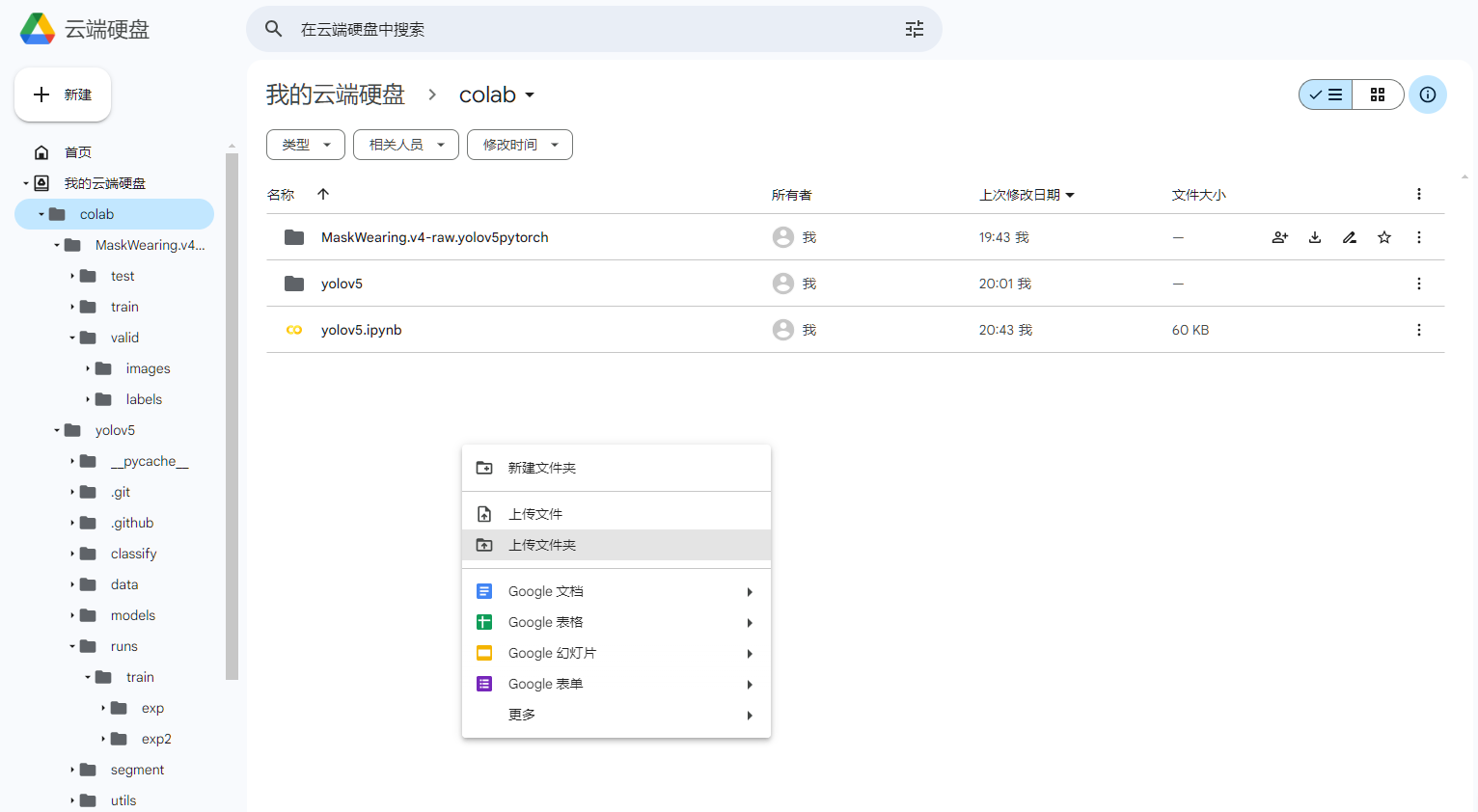Screen dimensions: 1478x812
Task: Collapse the 我的云端硬盘 tree node
Action: click(x=26, y=183)
